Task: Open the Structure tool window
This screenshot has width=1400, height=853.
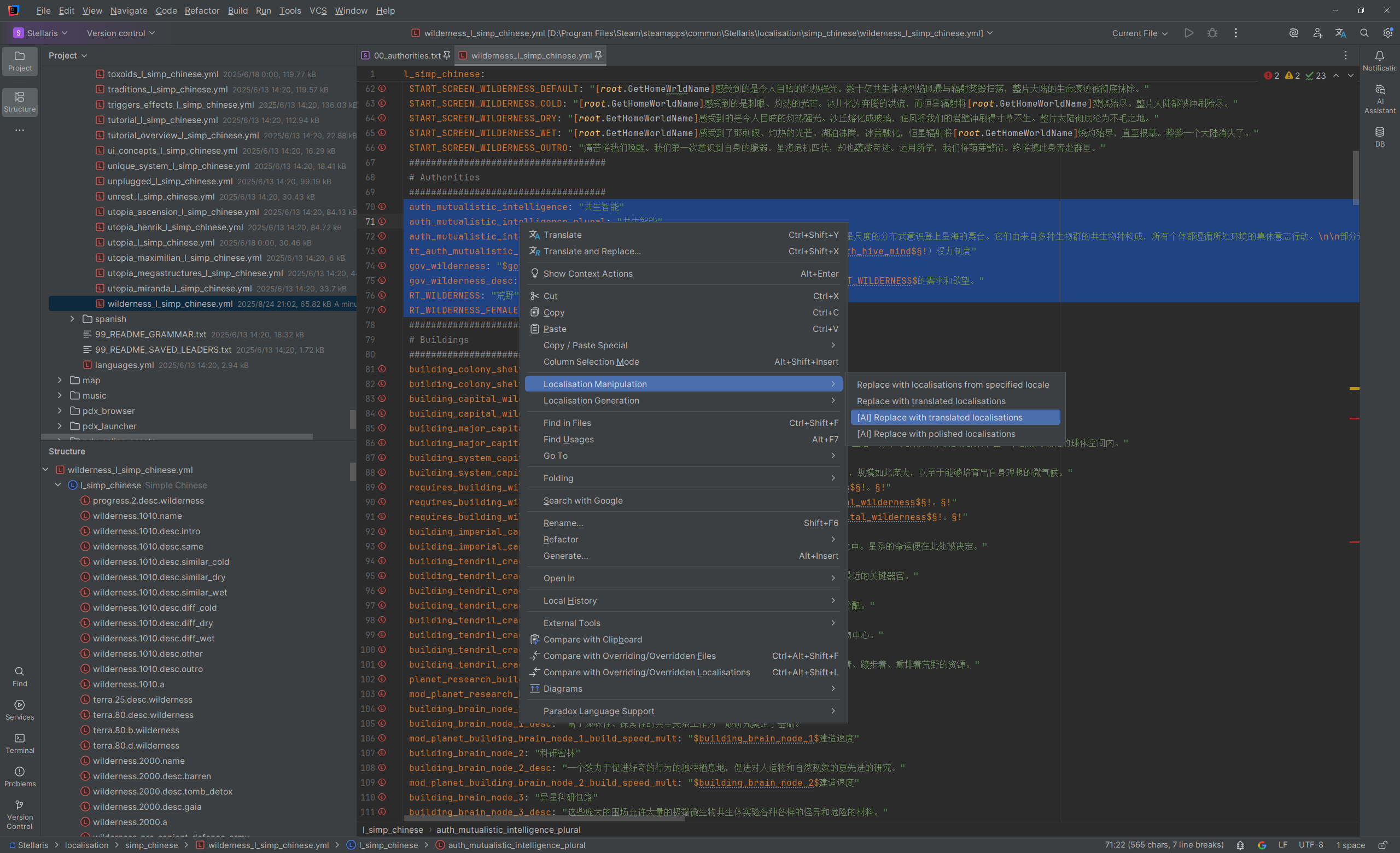Action: coord(20,102)
